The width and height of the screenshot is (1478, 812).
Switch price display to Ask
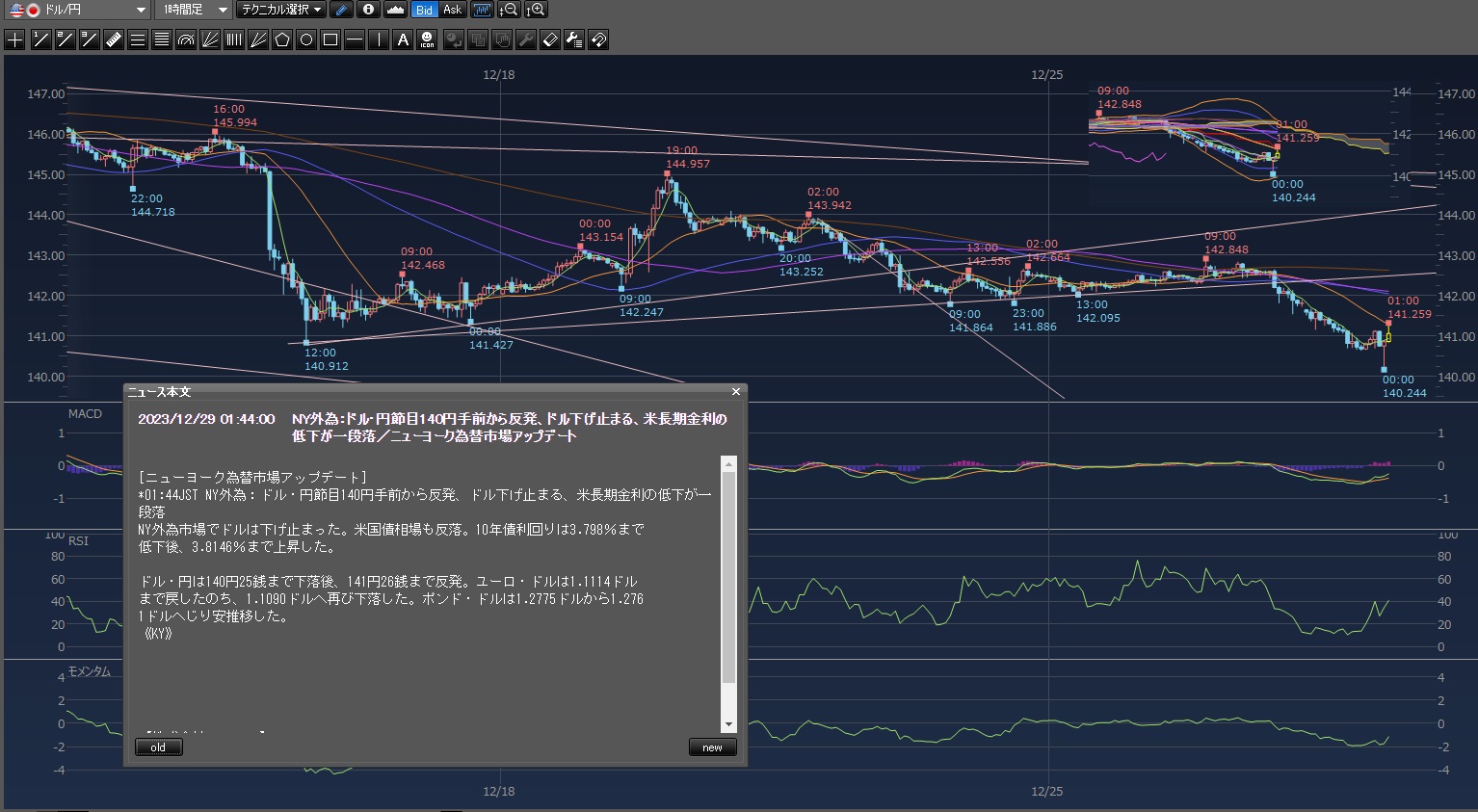pyautogui.click(x=452, y=10)
